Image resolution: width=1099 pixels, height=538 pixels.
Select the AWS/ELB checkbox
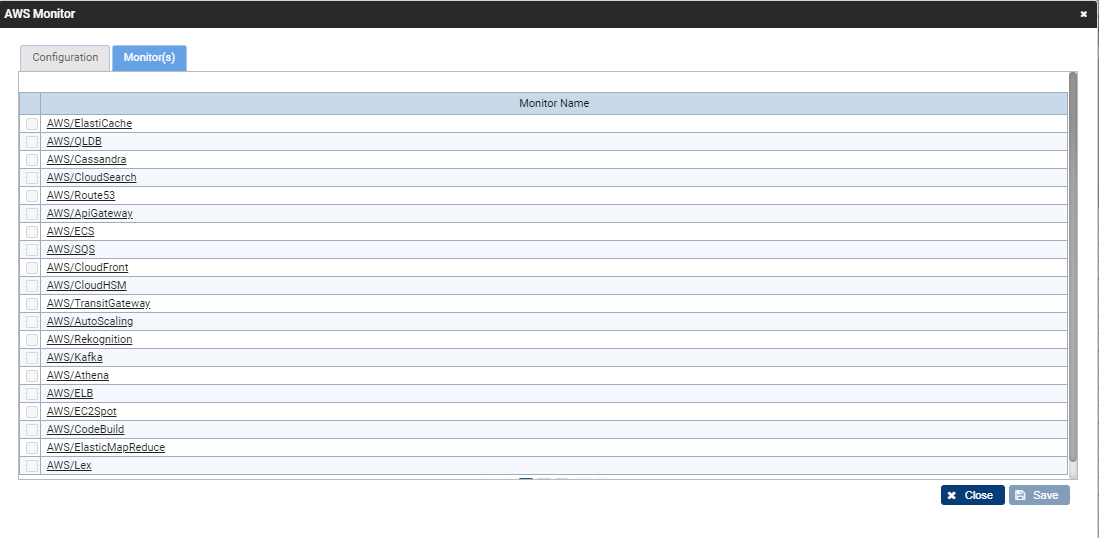32,394
